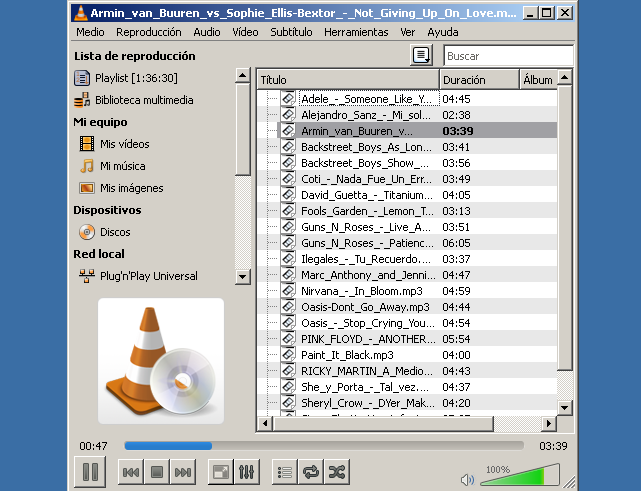Stop playback with the stop button

[x=157, y=472]
